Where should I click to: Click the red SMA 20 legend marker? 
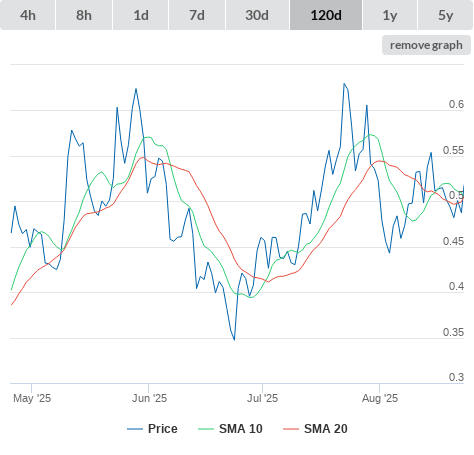click(x=291, y=429)
